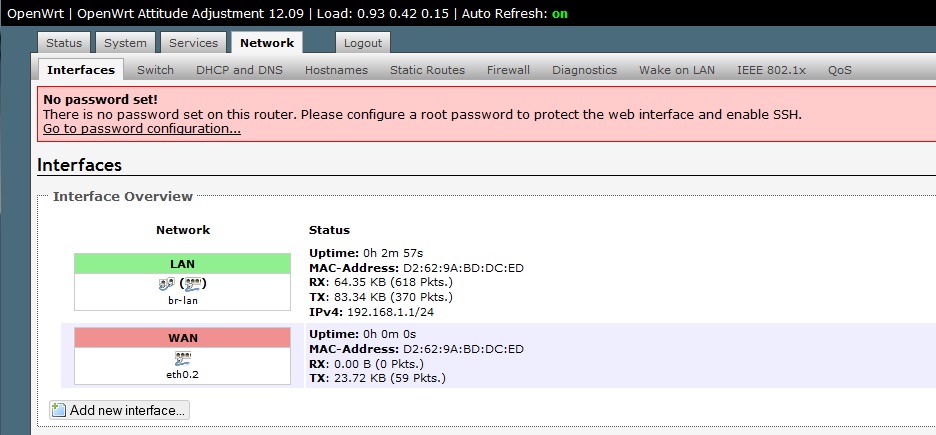The height and width of the screenshot is (435, 936).
Task: Select the Logout tab
Action: coord(362,43)
